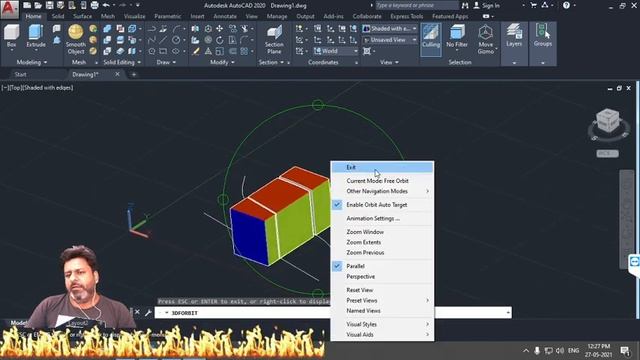Image resolution: width=640 pixels, height=360 pixels.
Task: Click the Help question mark icon
Action: (x=566, y=5)
